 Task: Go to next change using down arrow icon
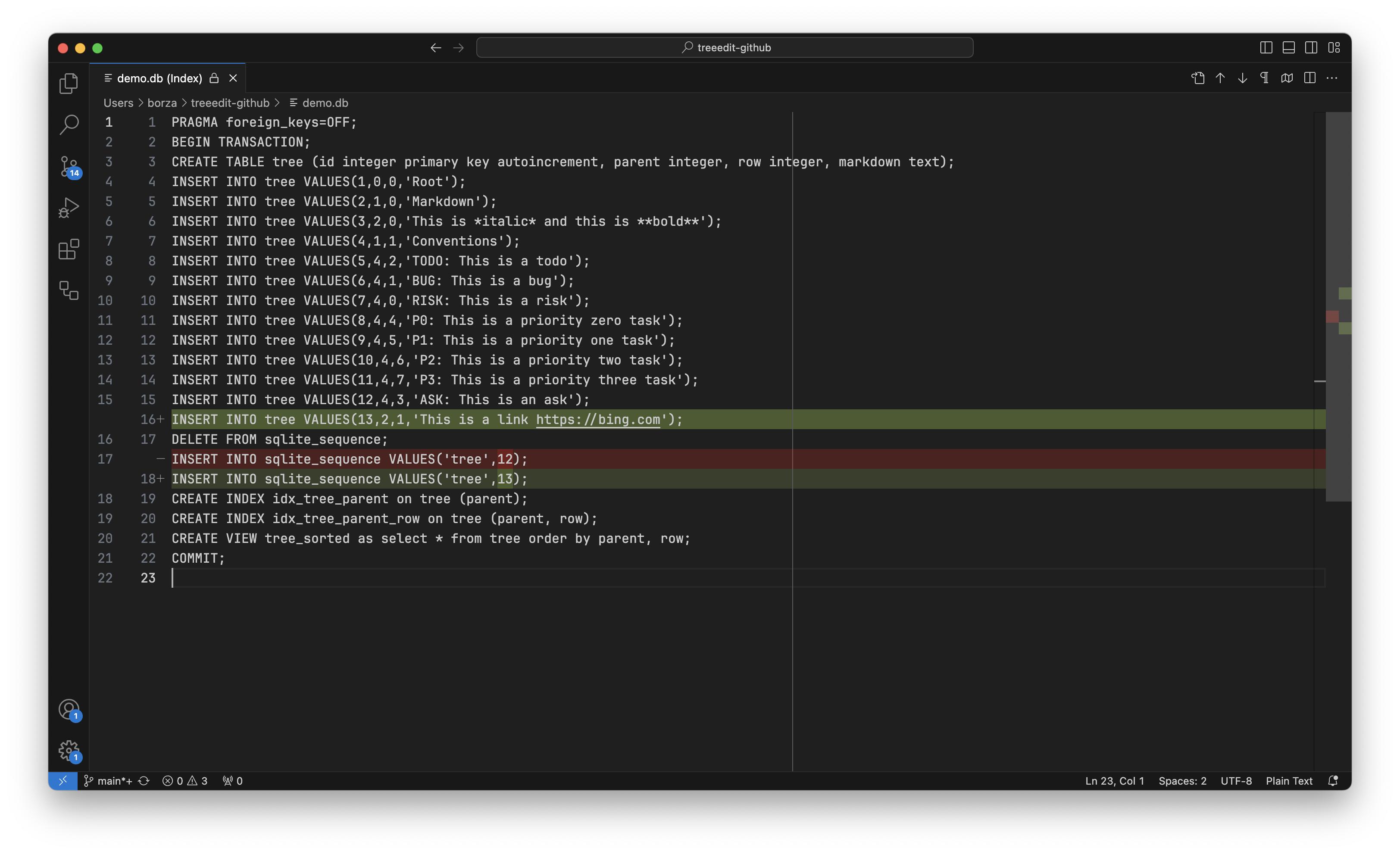pos(1242,78)
